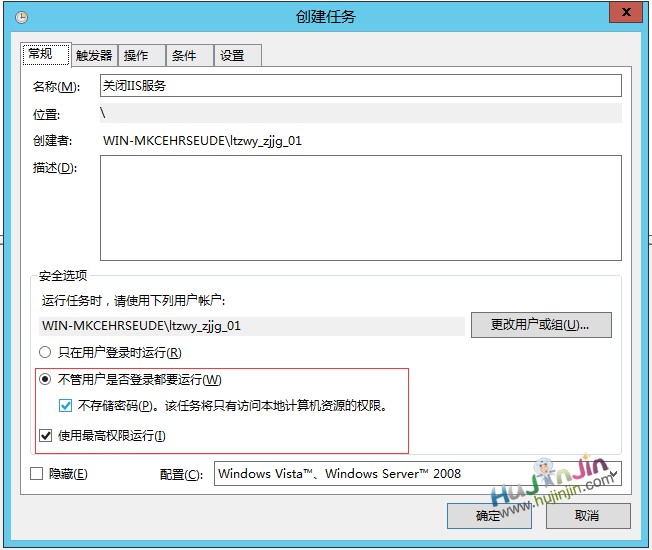This screenshot has width=652, height=550.
Task: Click the clock icon in the title bar
Action: [21, 17]
